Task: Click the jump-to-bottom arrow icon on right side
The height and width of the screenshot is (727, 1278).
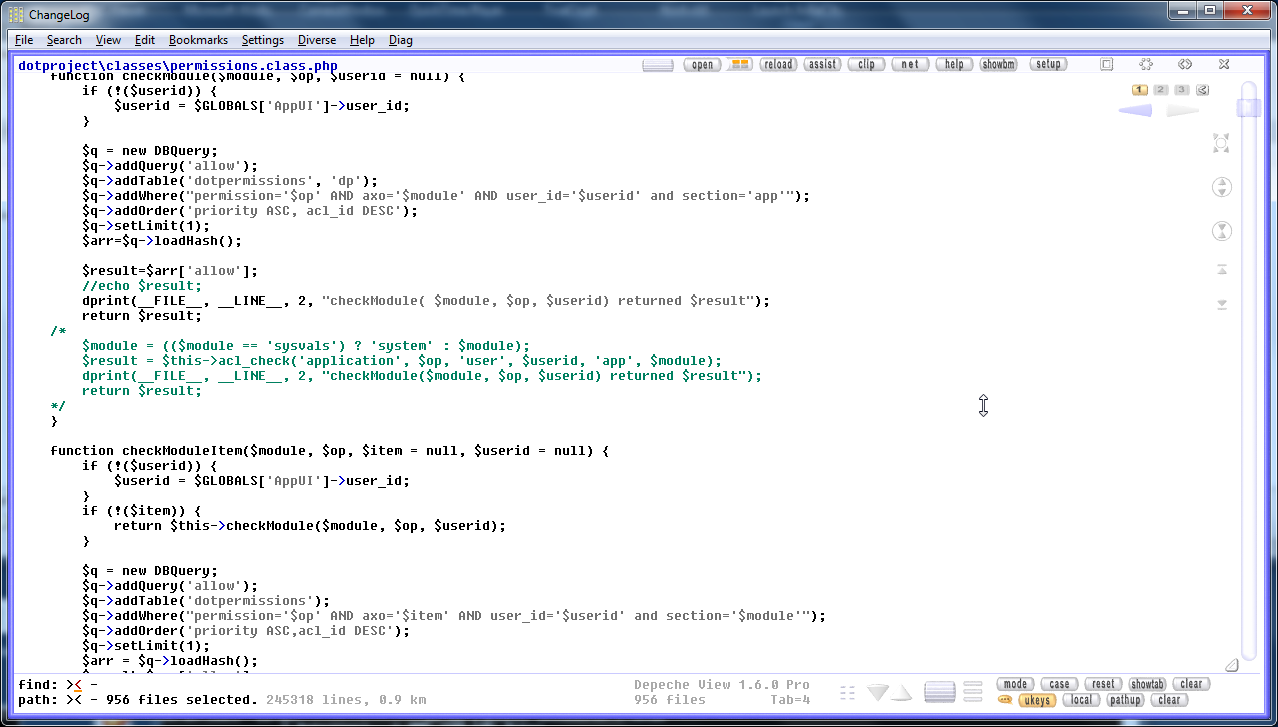Action: [x=1221, y=304]
